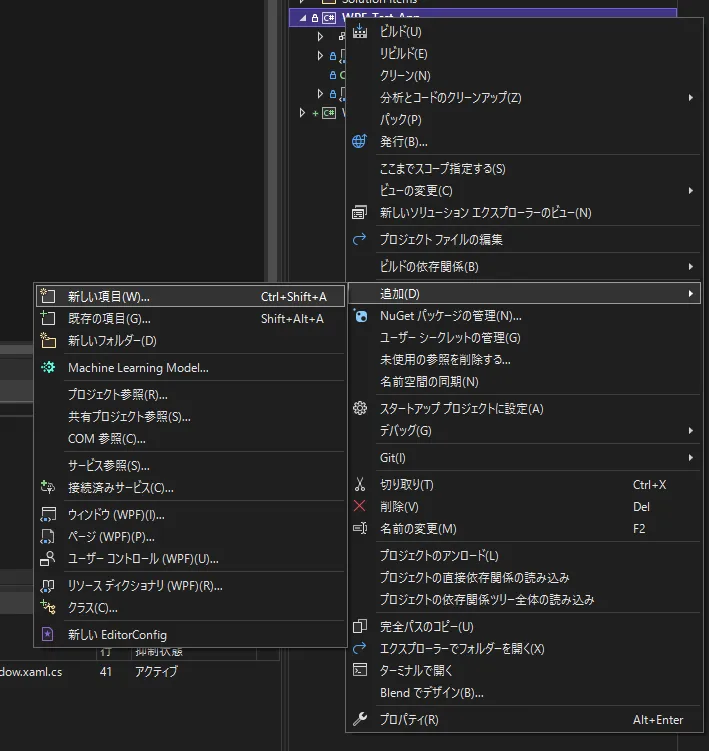Click the wrench icon beside プロパティ(R)
The image size is (709, 751).
(x=360, y=719)
